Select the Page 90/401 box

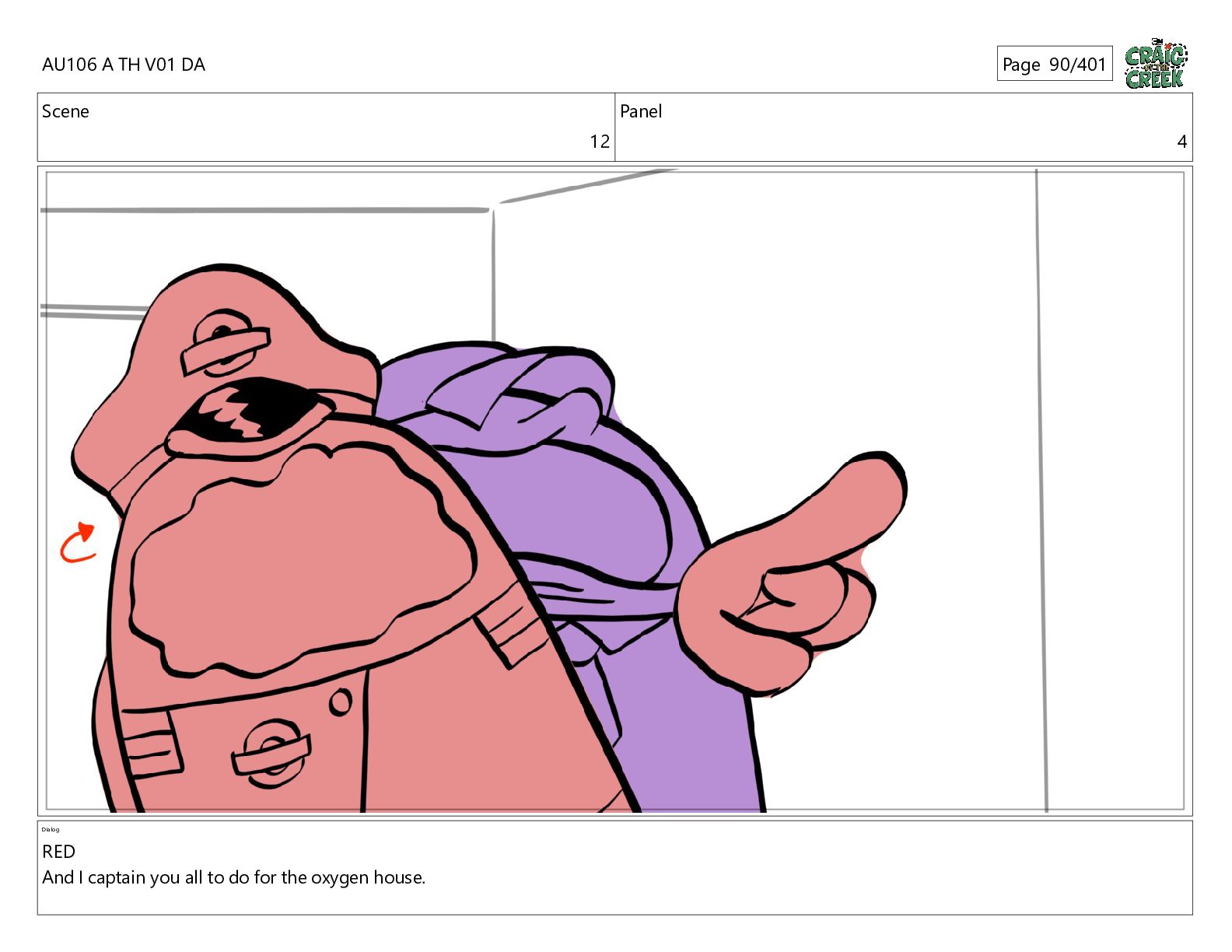tap(1055, 64)
